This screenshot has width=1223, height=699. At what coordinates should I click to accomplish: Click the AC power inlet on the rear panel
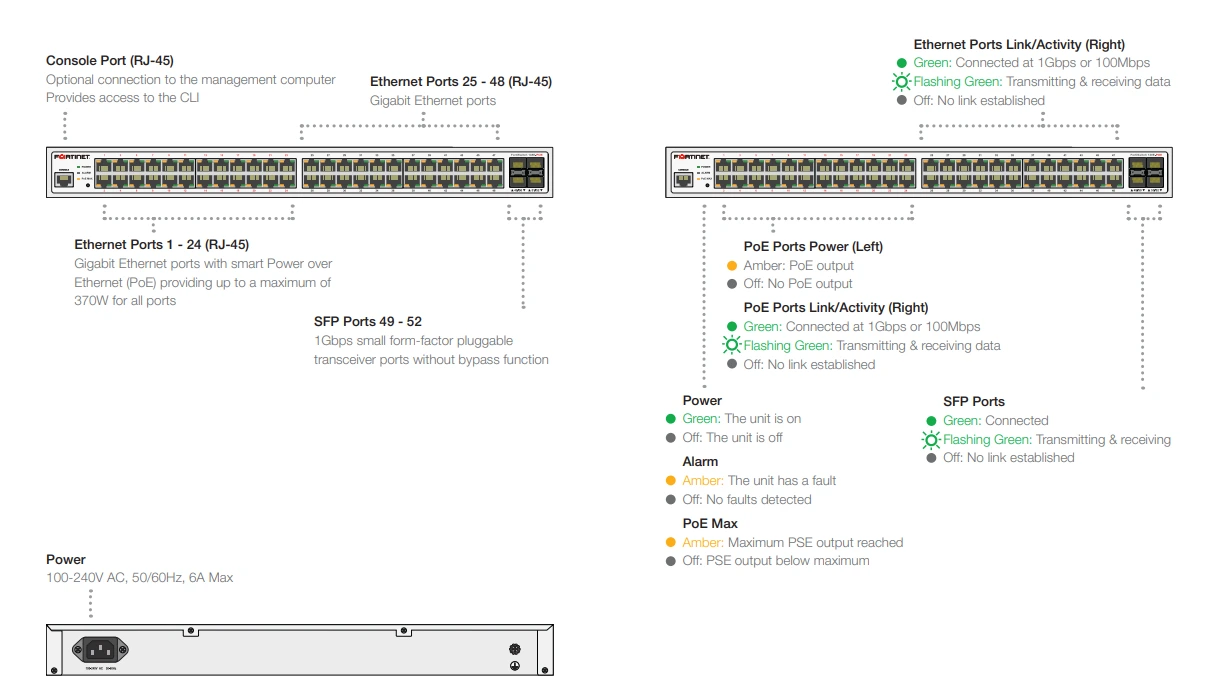[98, 651]
